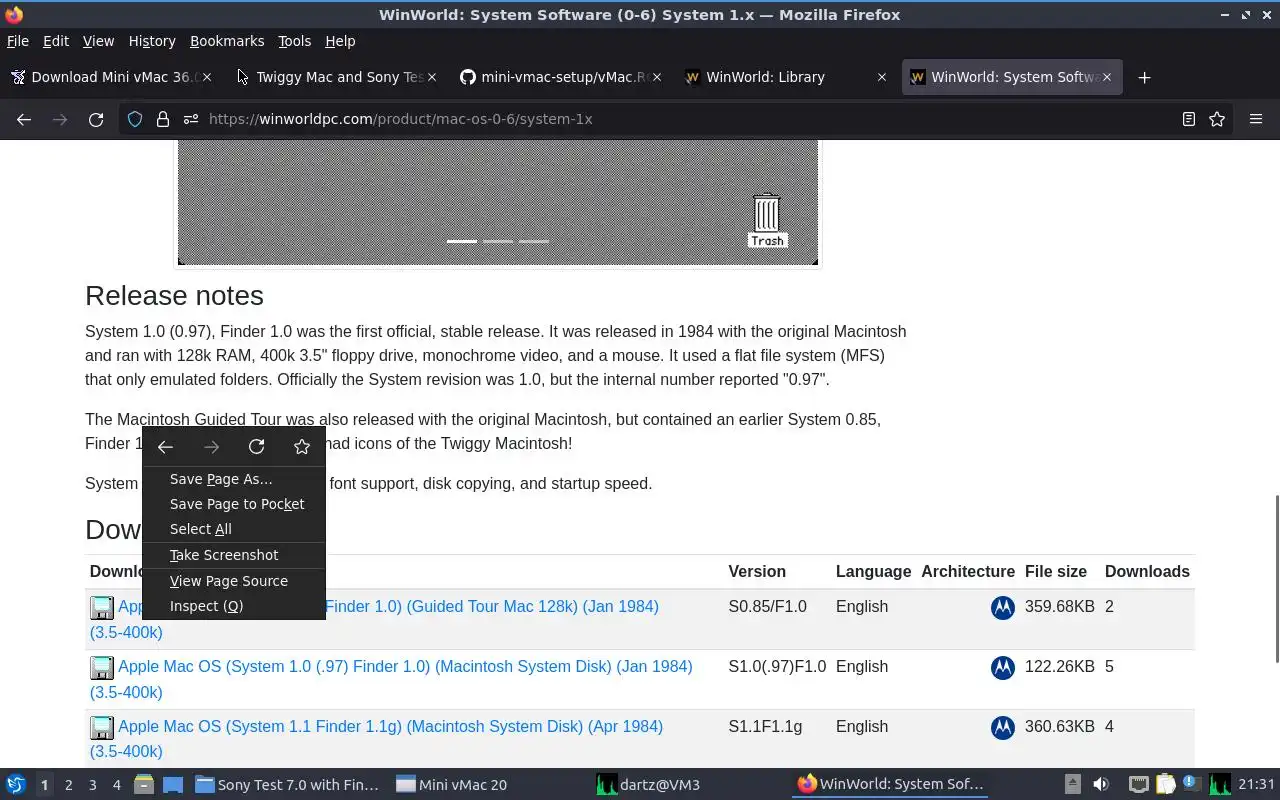1280x800 pixels.
Task: Switch to Twiggy Mac and Sony Test tab
Action: (x=336, y=77)
